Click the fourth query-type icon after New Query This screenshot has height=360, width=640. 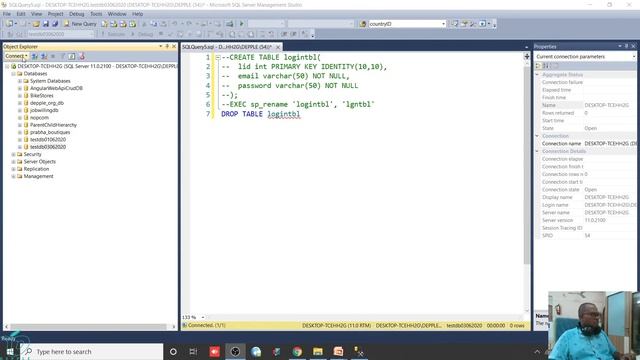pyautogui.click(x=132, y=24)
